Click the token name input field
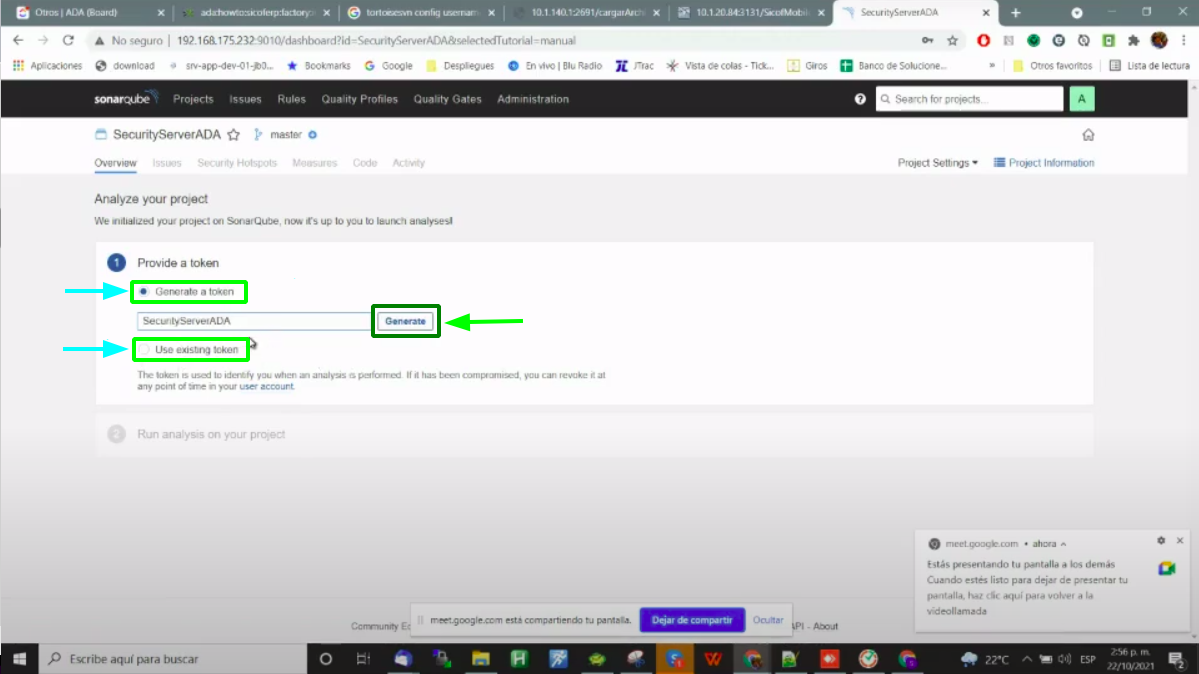This screenshot has width=1199, height=674. pos(255,321)
